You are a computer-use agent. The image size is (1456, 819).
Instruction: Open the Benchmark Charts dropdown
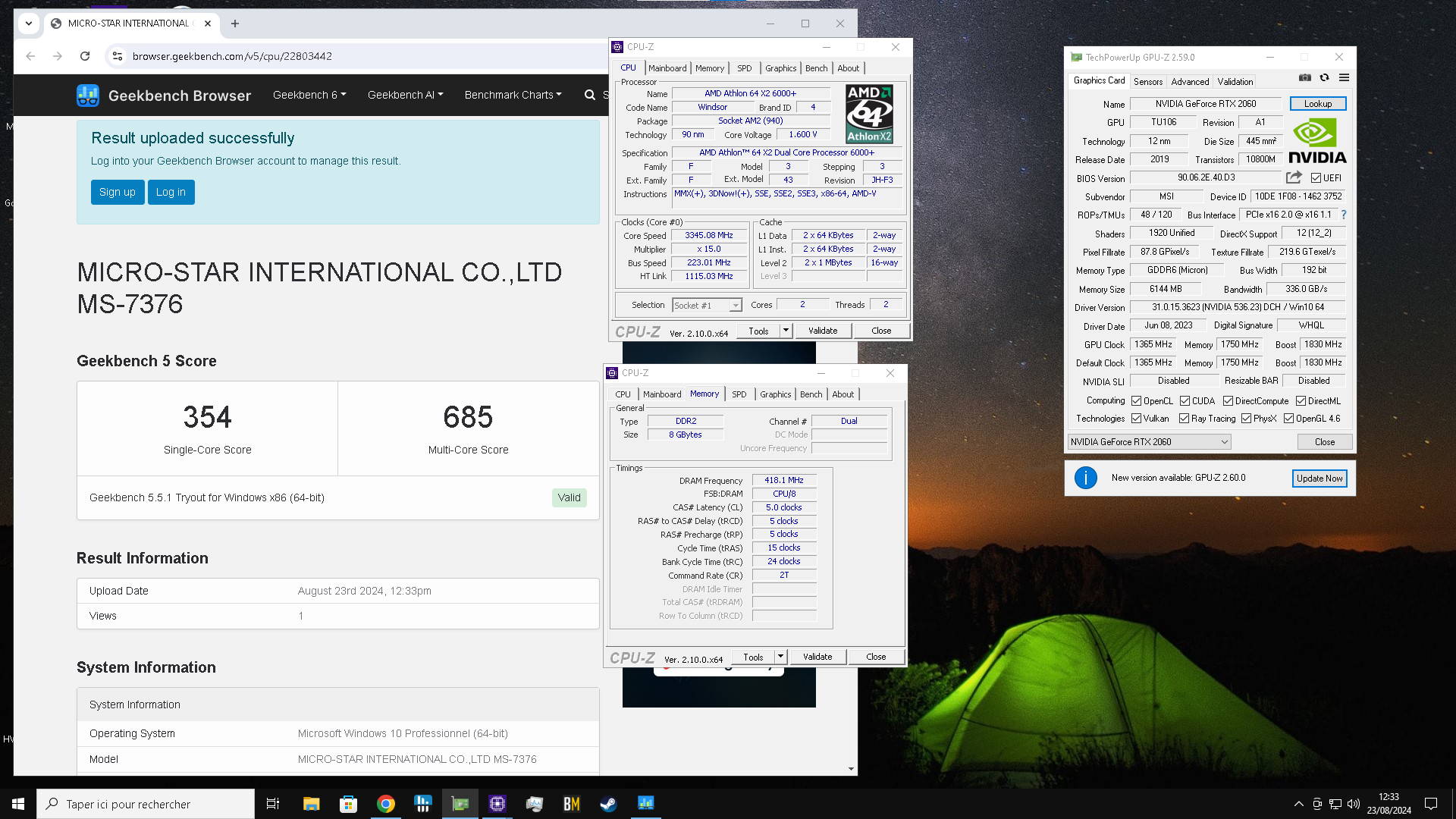coord(513,95)
